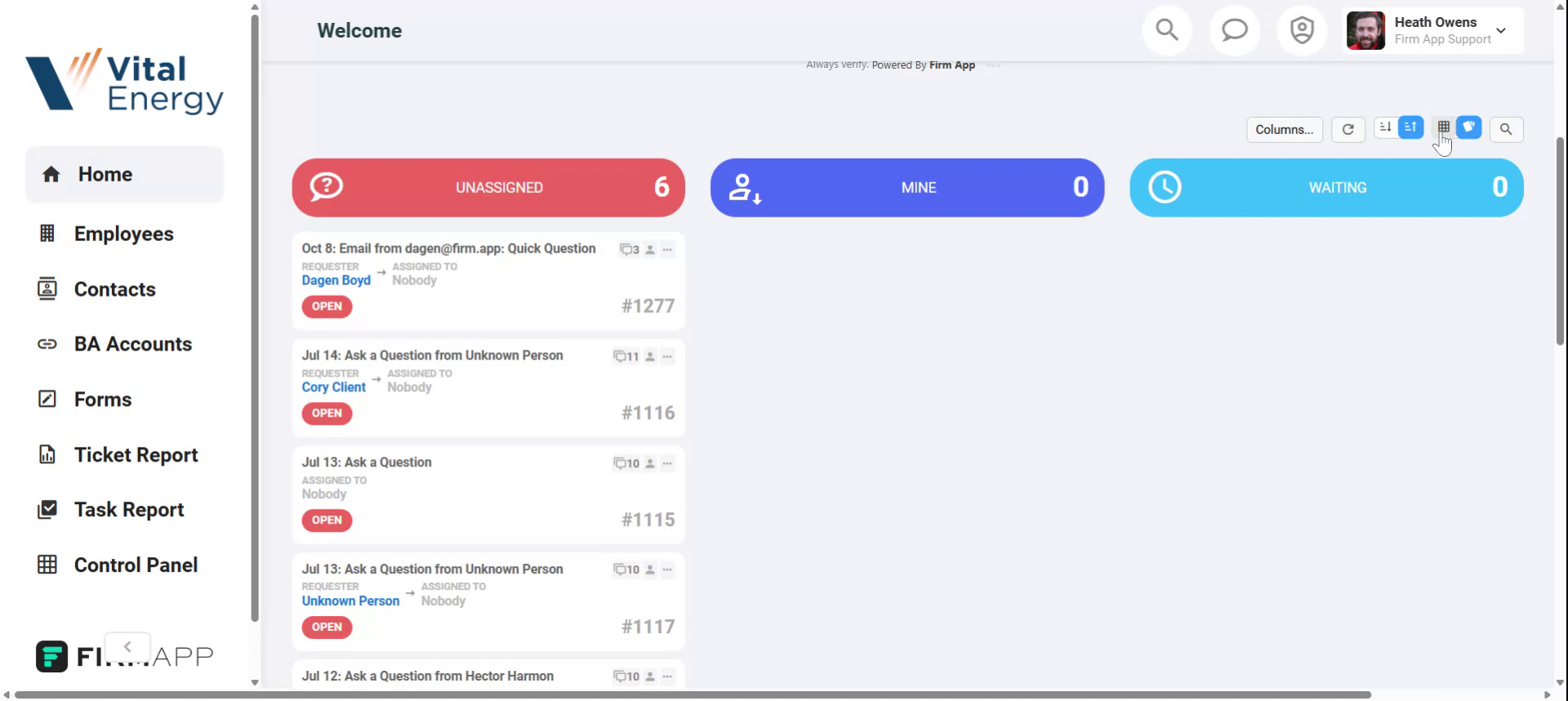Screen dimensions: 1568x701
Task: Open more options on ticket #1116
Action: 667,357
